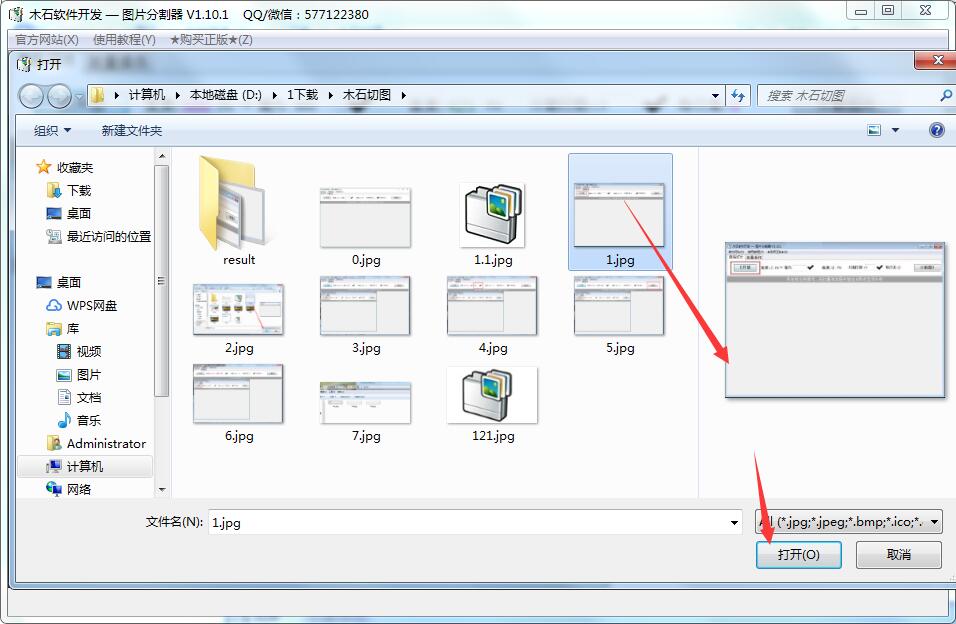Image resolution: width=956 pixels, height=624 pixels.
Task: Open 官方网站(X) menu
Action: [47, 40]
